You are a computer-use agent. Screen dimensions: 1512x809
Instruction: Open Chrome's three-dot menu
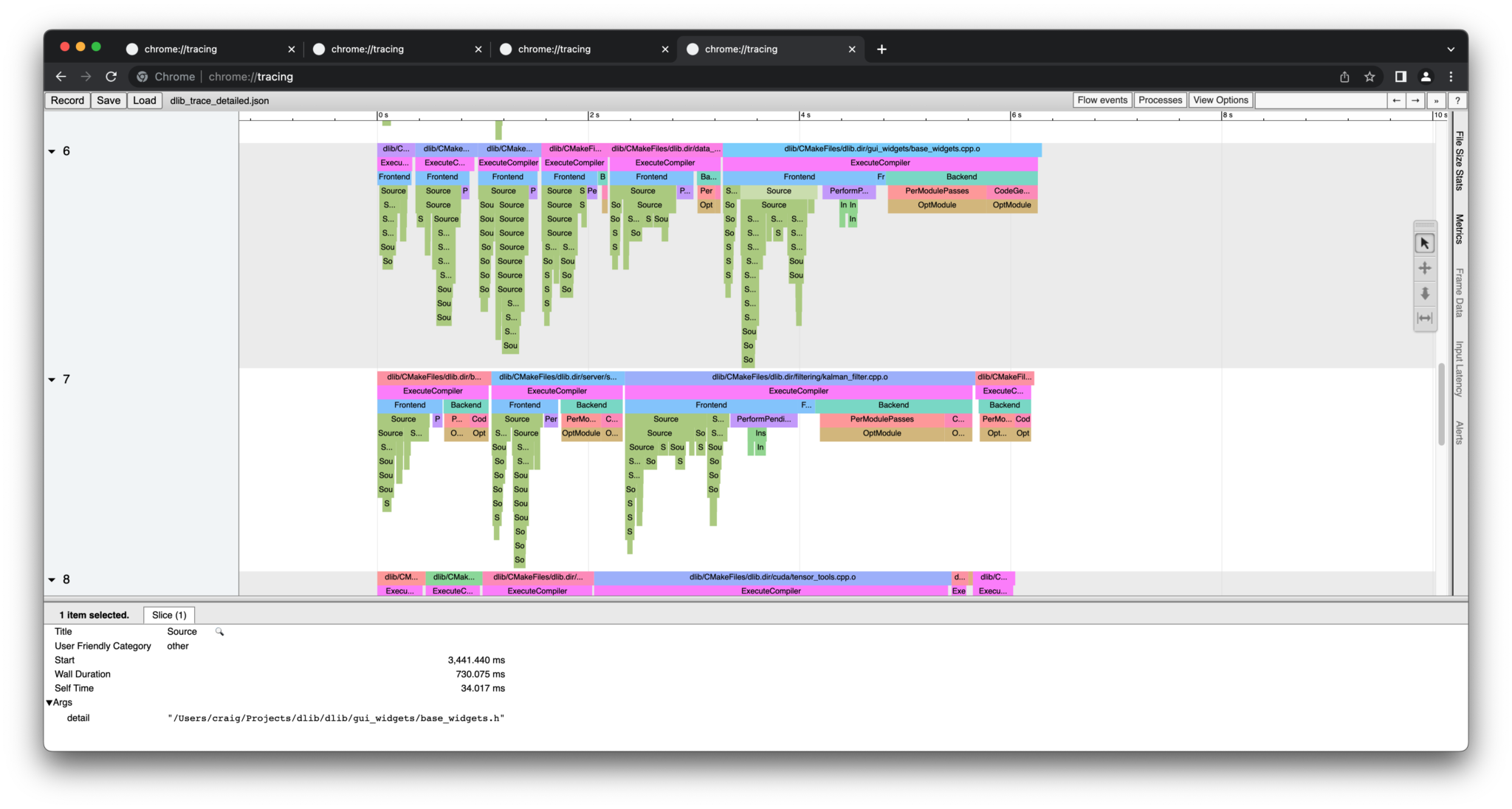(x=1450, y=76)
